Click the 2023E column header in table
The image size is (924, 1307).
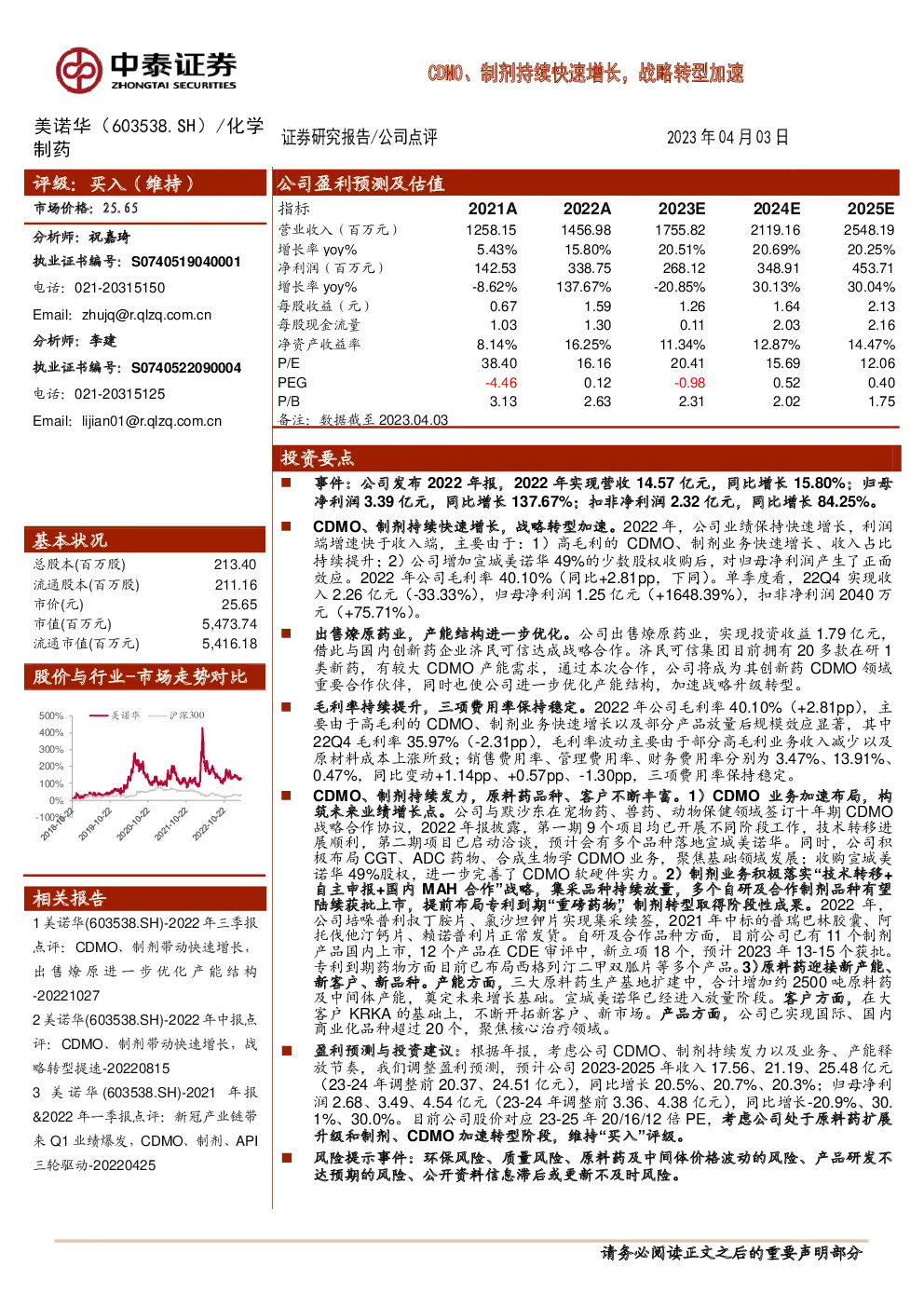click(682, 209)
